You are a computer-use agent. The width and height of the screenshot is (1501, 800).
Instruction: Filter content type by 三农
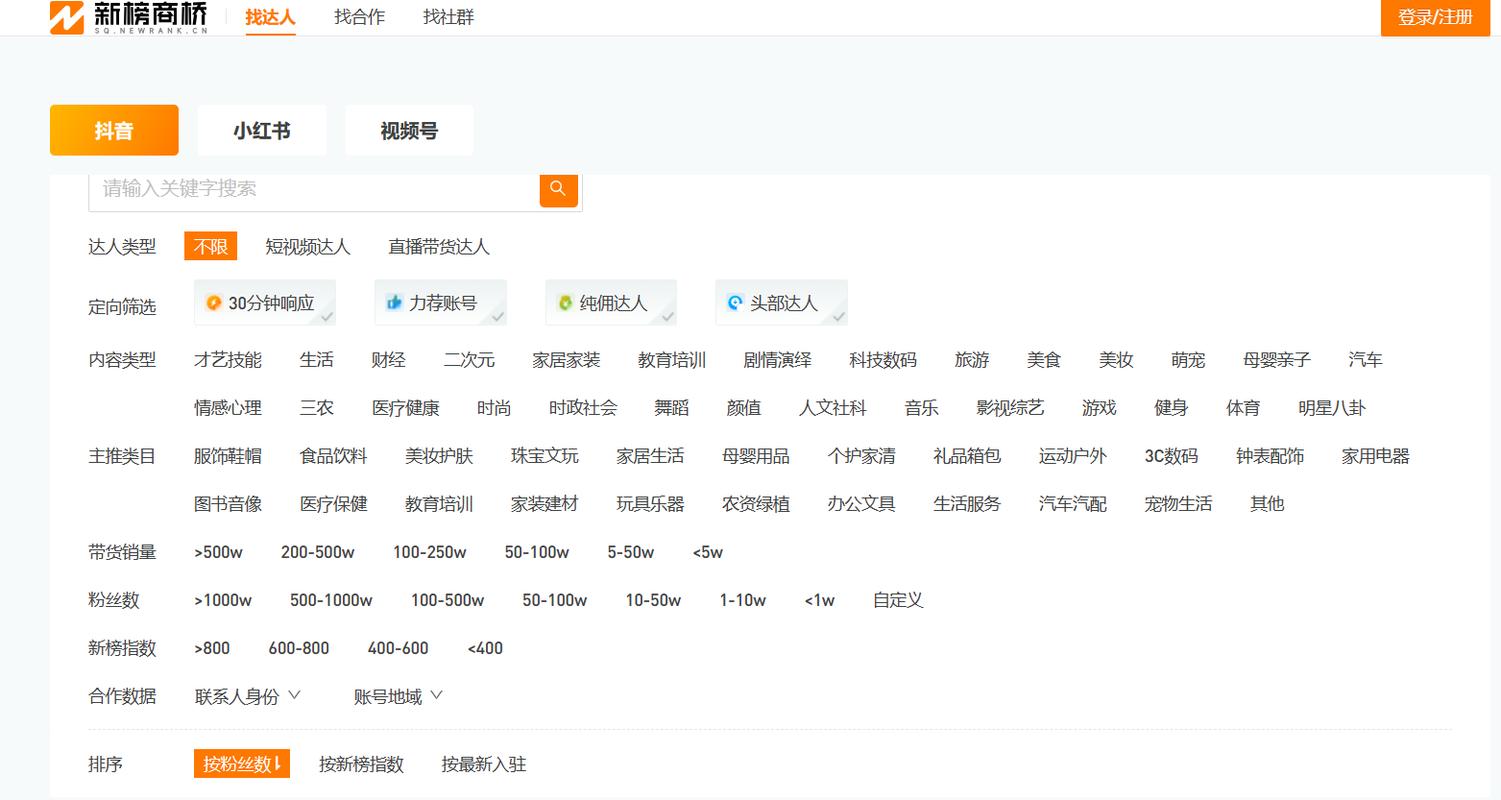pyautogui.click(x=317, y=408)
